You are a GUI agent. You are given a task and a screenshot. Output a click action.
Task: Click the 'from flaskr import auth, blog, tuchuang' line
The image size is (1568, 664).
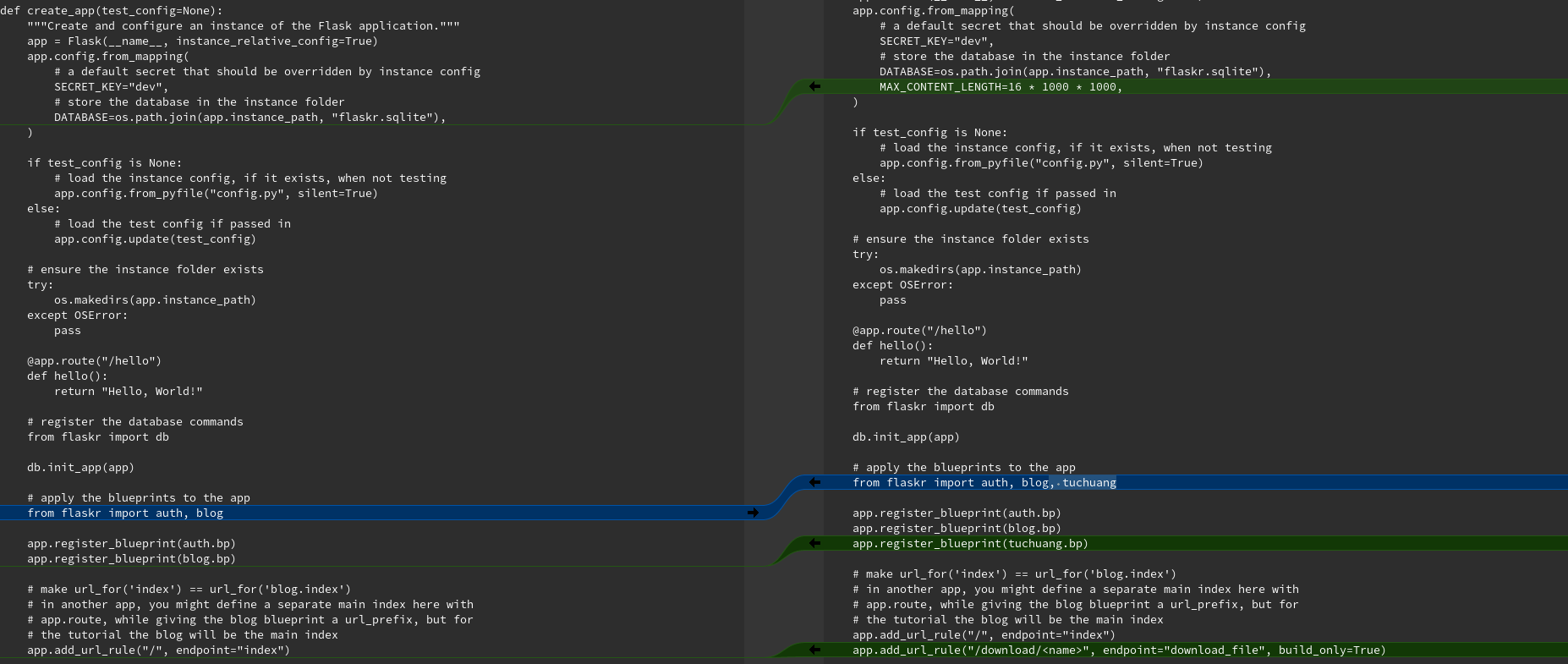(x=984, y=482)
